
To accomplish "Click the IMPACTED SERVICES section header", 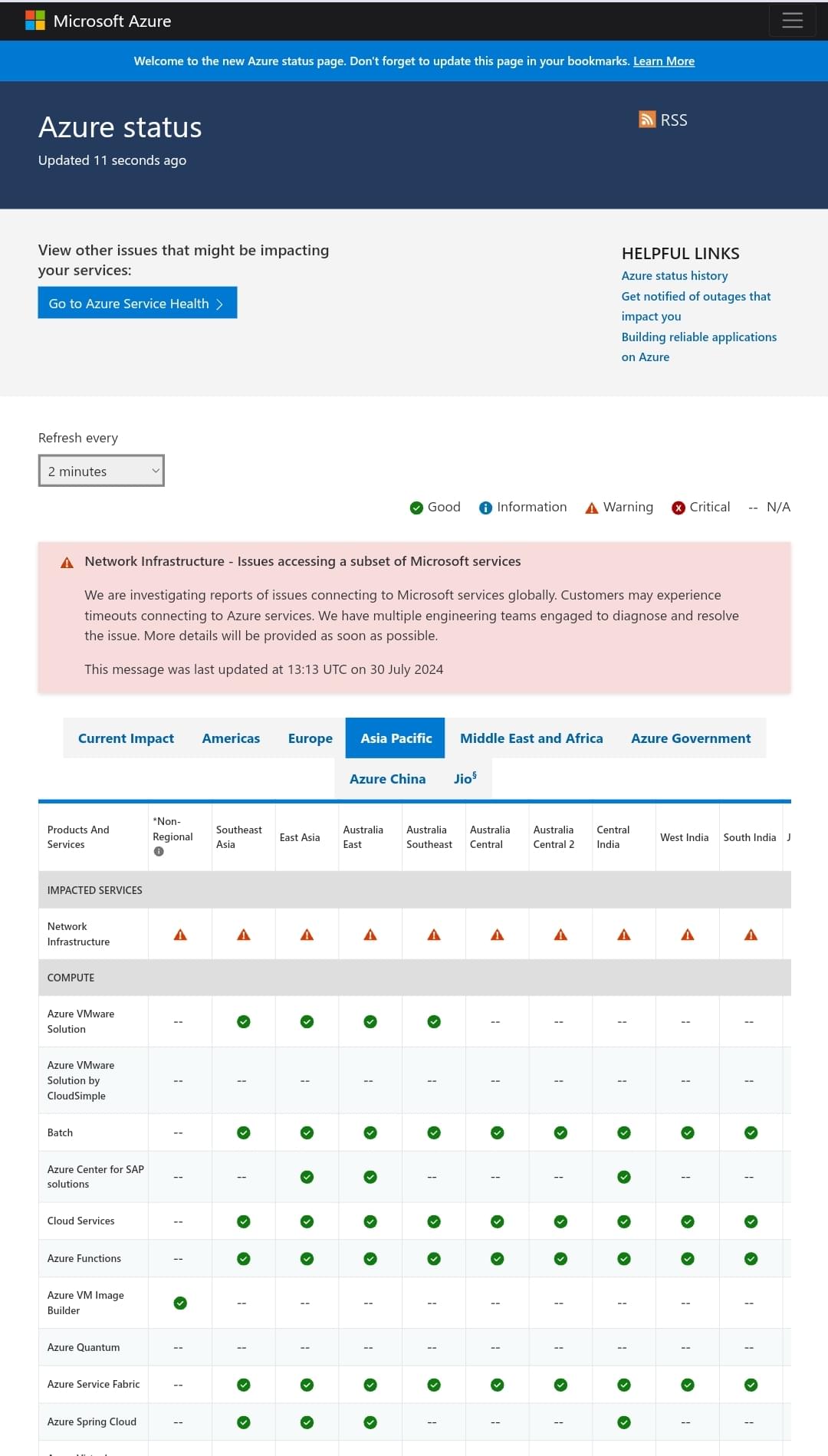I will (94, 890).
